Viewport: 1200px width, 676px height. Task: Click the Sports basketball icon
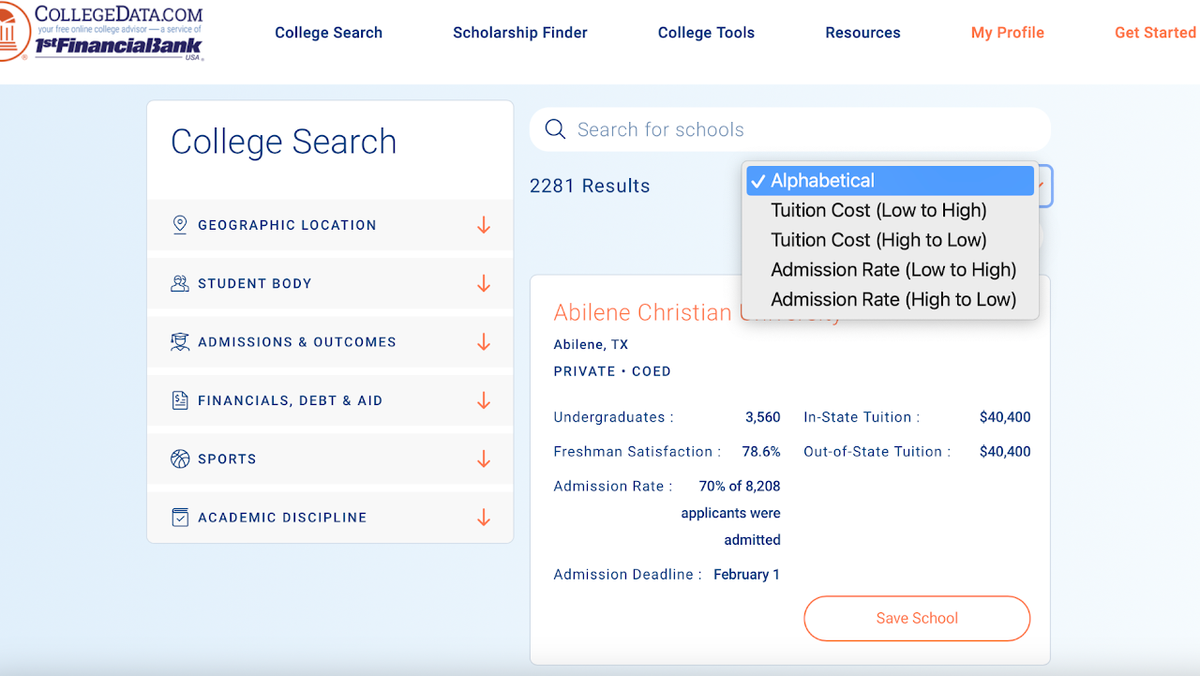tap(181, 458)
